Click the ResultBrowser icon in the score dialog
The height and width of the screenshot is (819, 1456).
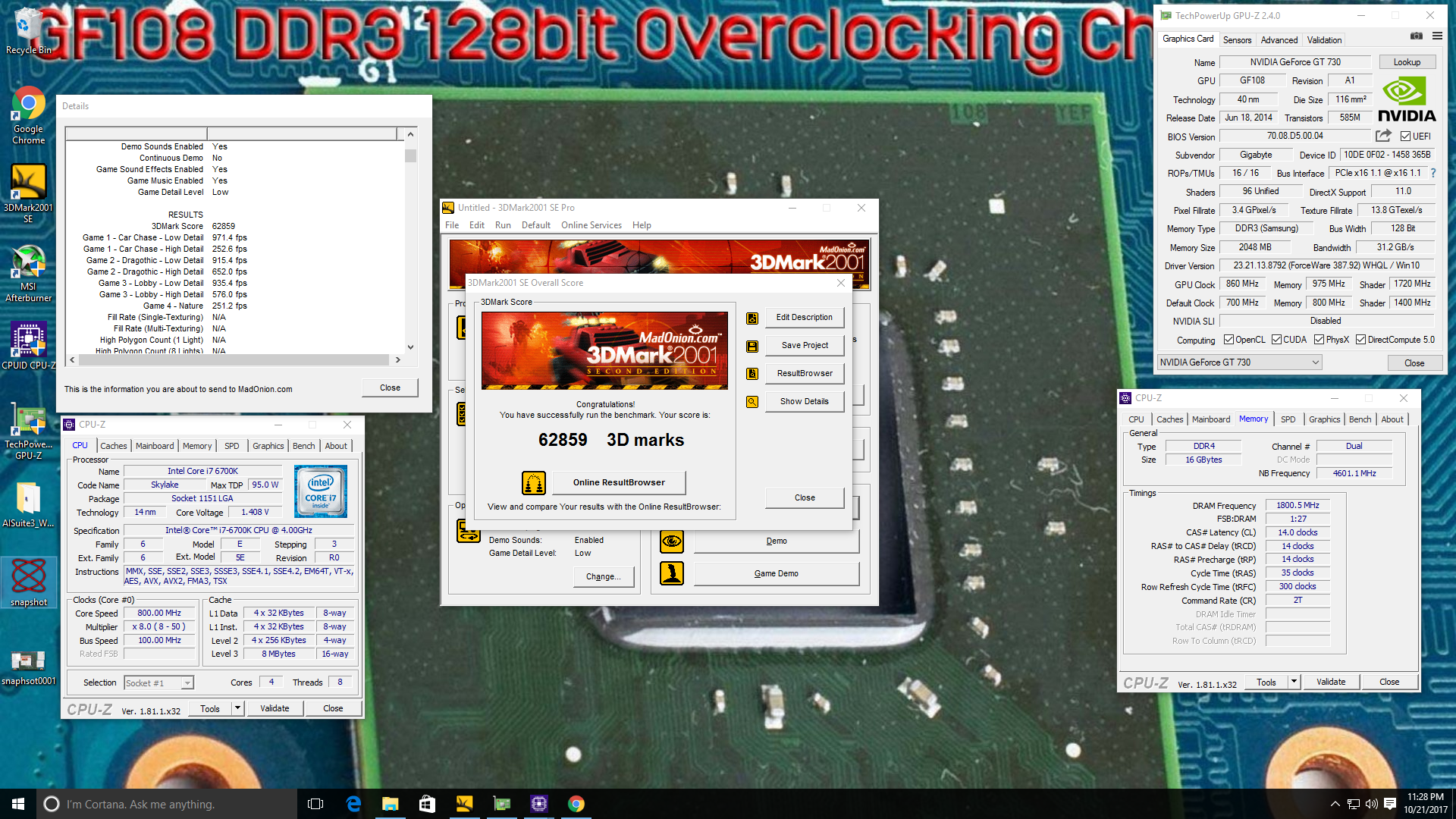pos(752,374)
